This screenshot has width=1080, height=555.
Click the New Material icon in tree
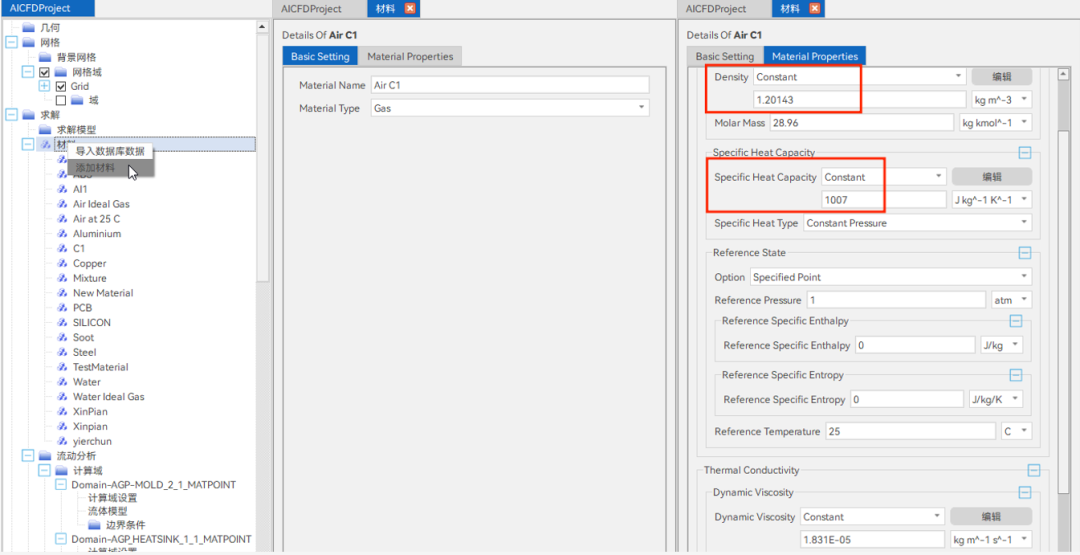click(x=62, y=293)
